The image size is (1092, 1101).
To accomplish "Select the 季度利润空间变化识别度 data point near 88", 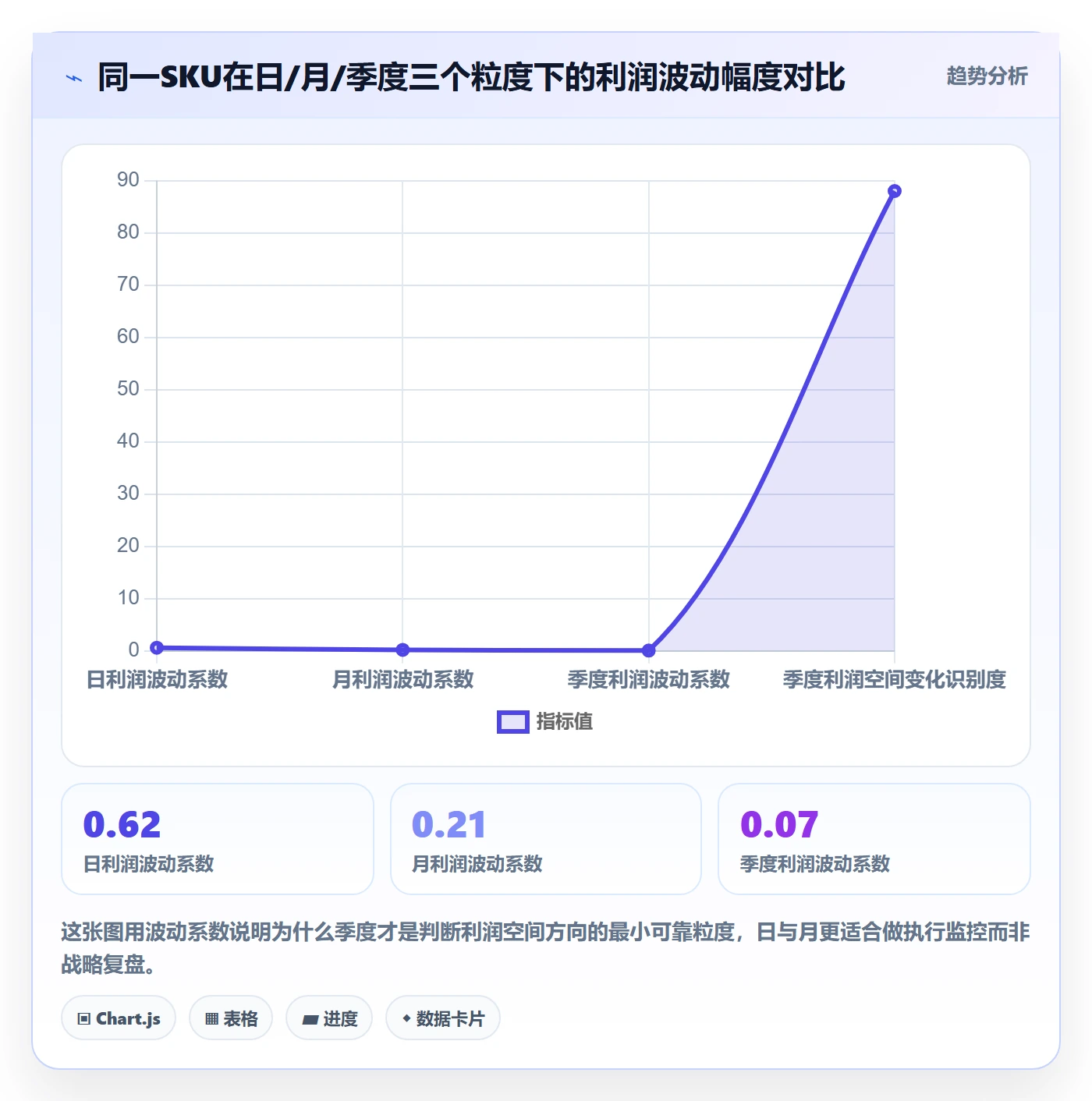I will point(895,191).
